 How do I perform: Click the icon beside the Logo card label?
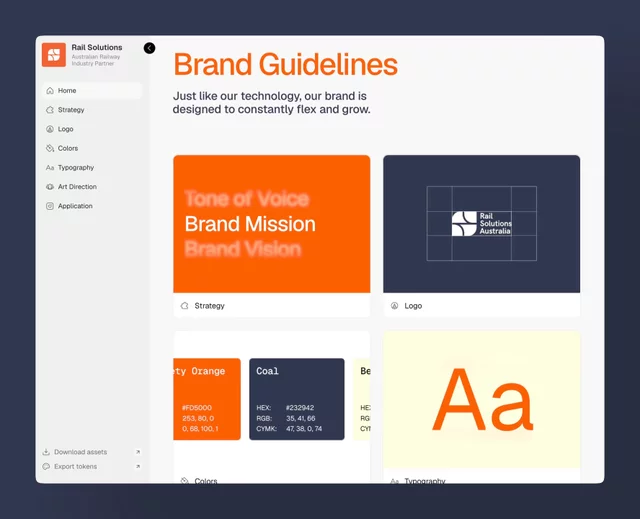click(394, 306)
